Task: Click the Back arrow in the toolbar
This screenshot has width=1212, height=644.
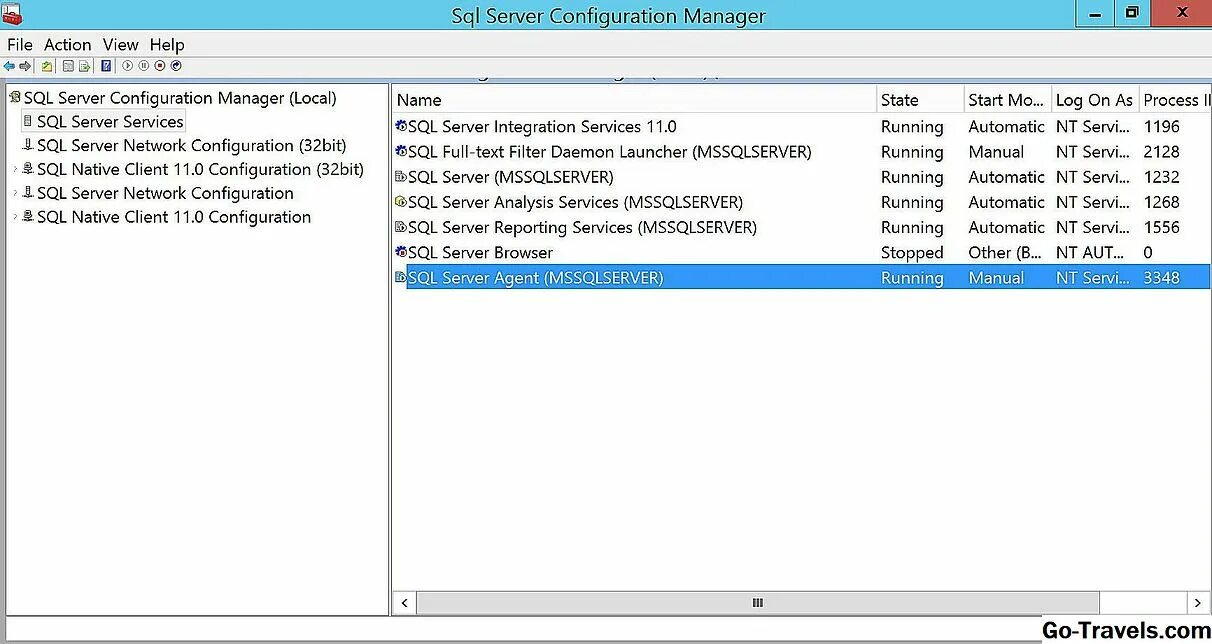Action: (9, 66)
